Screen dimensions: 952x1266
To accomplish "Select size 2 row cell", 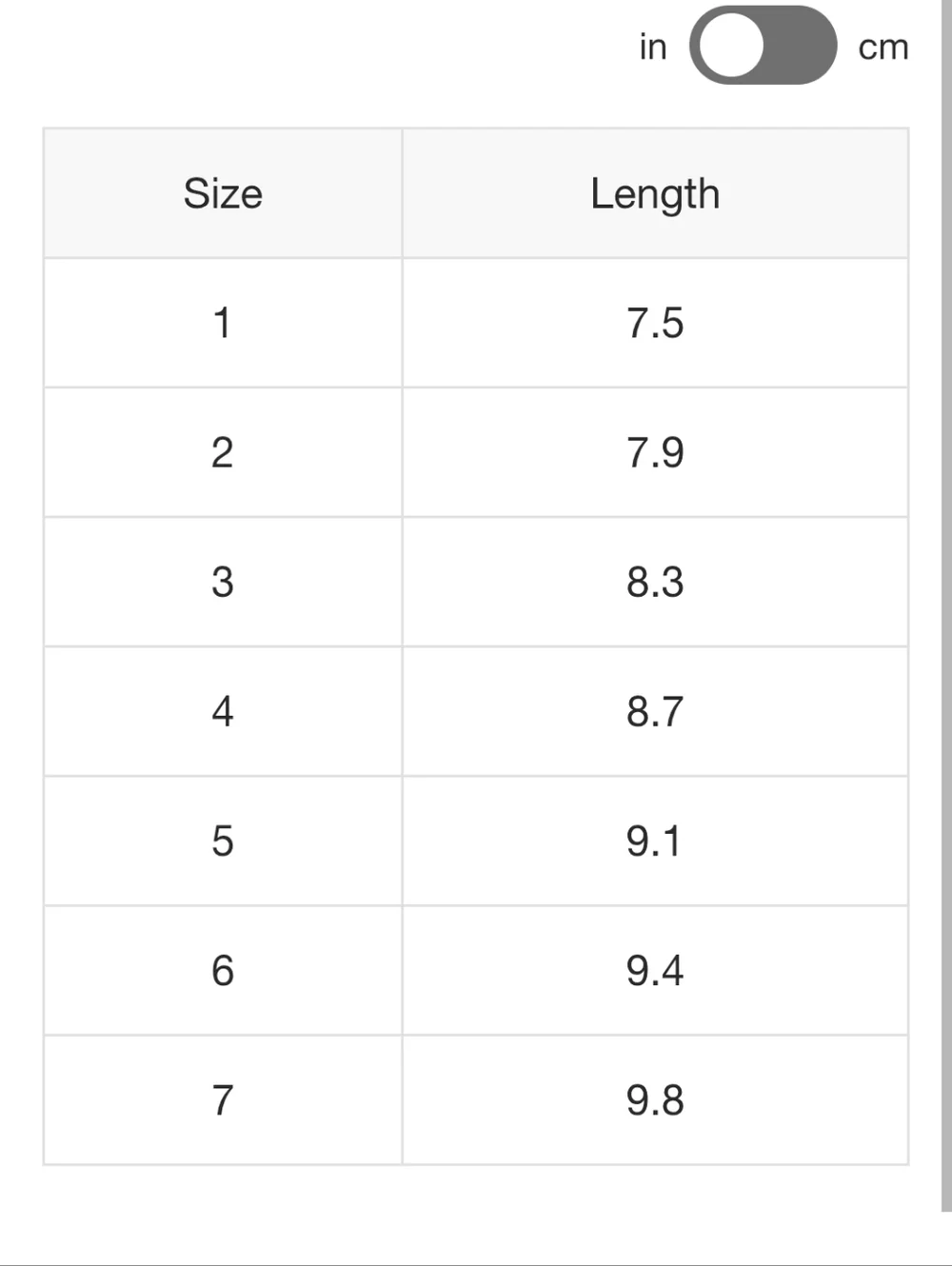I will point(223,452).
